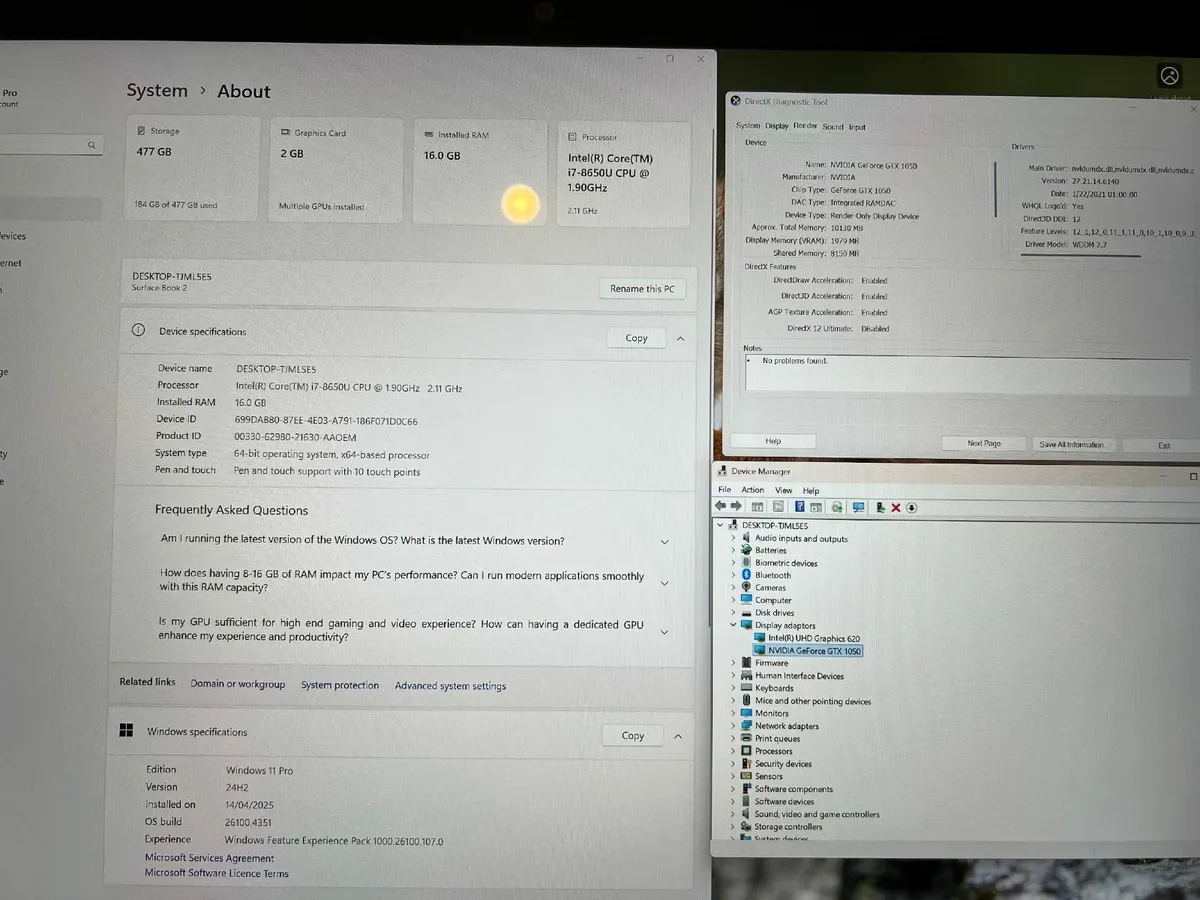
Task: Collapse the Device specifications section chevron
Action: 680,338
